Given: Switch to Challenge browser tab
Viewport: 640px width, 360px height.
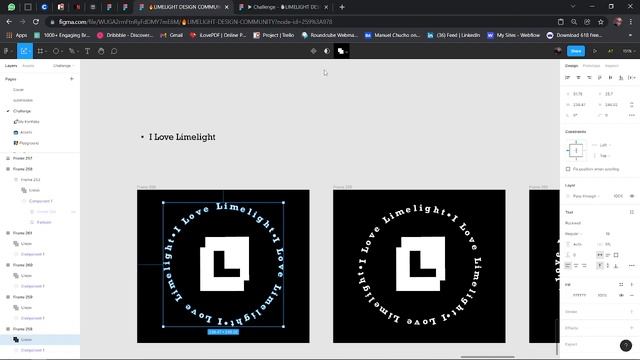Looking at the screenshot, I should 283,7.
